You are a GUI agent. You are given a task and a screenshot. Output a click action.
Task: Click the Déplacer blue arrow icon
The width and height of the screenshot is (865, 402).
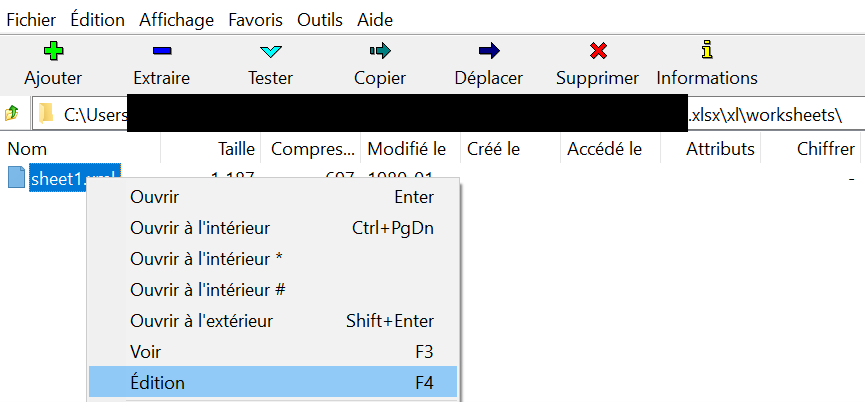[489, 51]
